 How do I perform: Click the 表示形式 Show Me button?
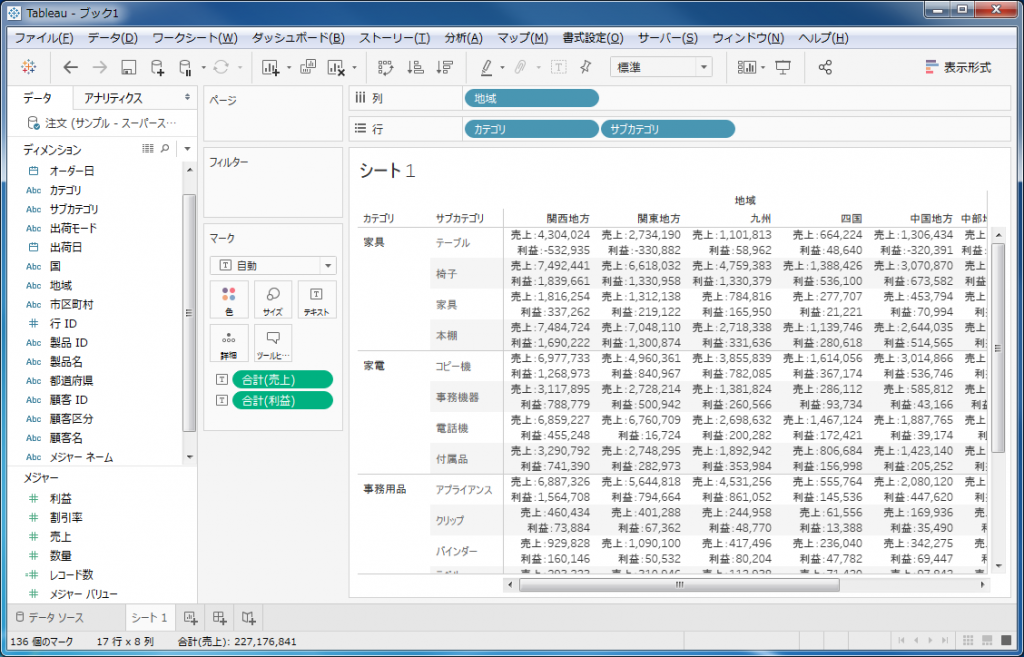coord(957,67)
